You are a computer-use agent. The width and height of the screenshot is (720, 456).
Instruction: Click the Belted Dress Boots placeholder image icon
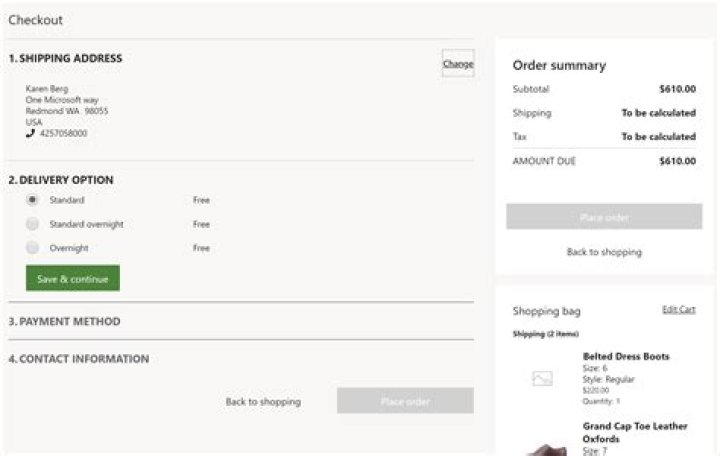pyautogui.click(x=542, y=379)
